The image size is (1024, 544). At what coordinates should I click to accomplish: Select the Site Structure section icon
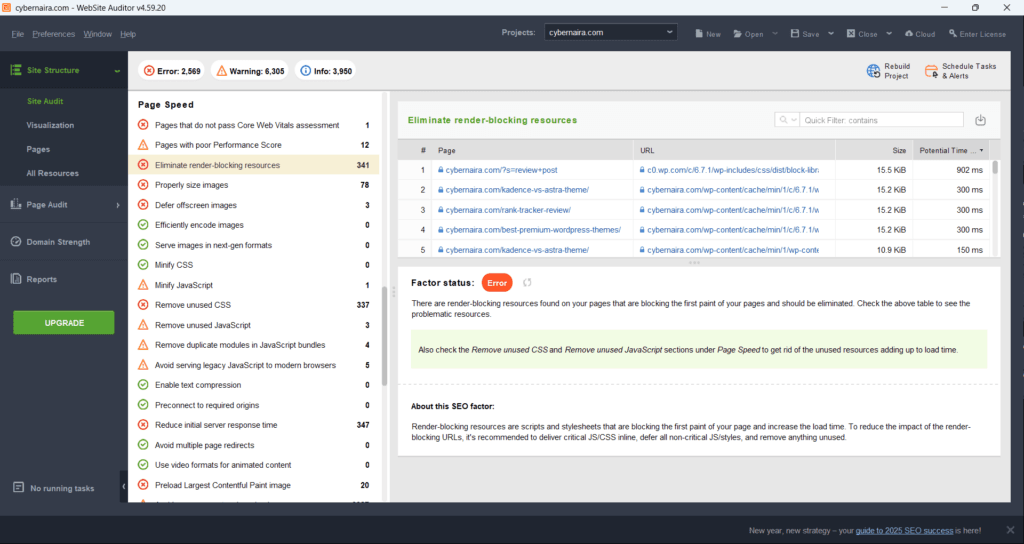tap(16, 70)
